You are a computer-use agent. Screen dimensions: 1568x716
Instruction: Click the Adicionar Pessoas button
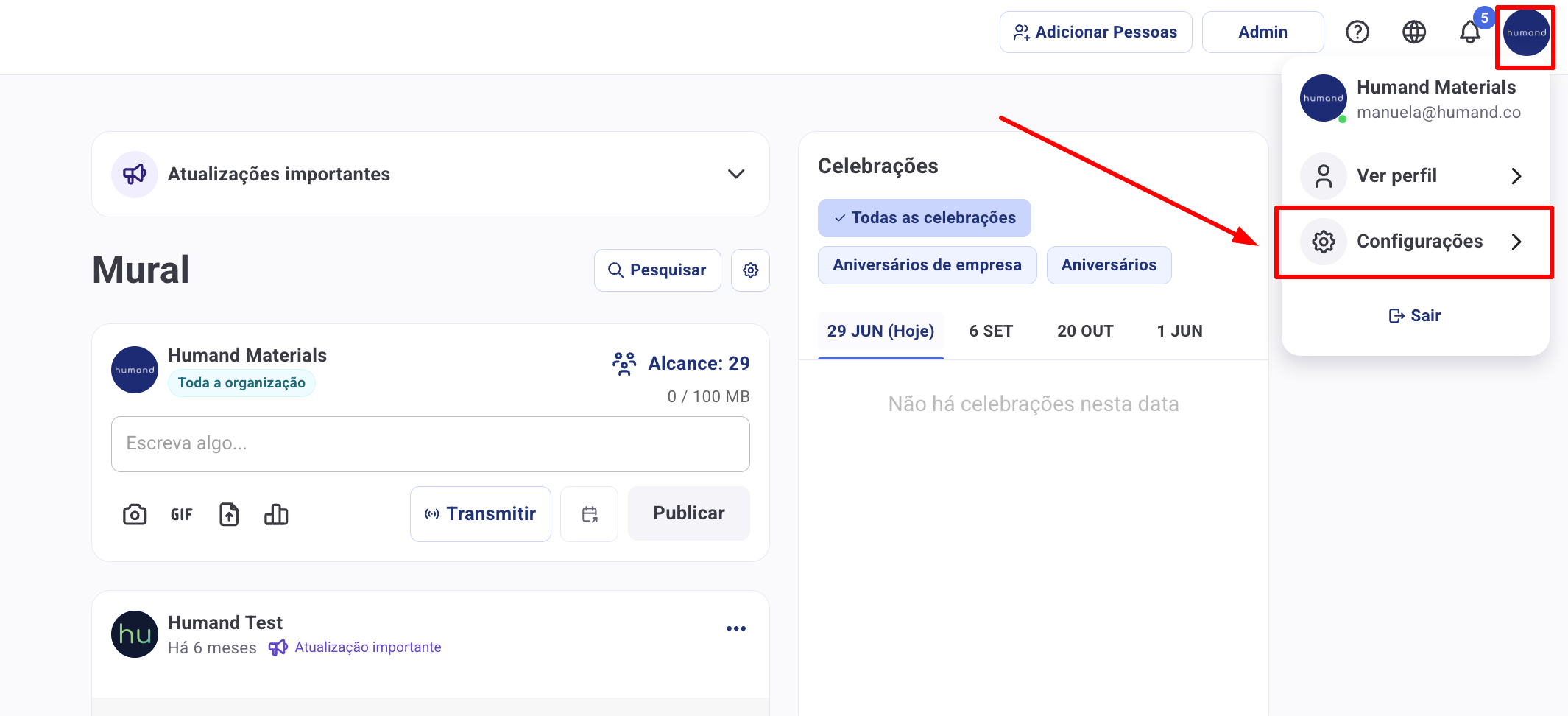1095,32
